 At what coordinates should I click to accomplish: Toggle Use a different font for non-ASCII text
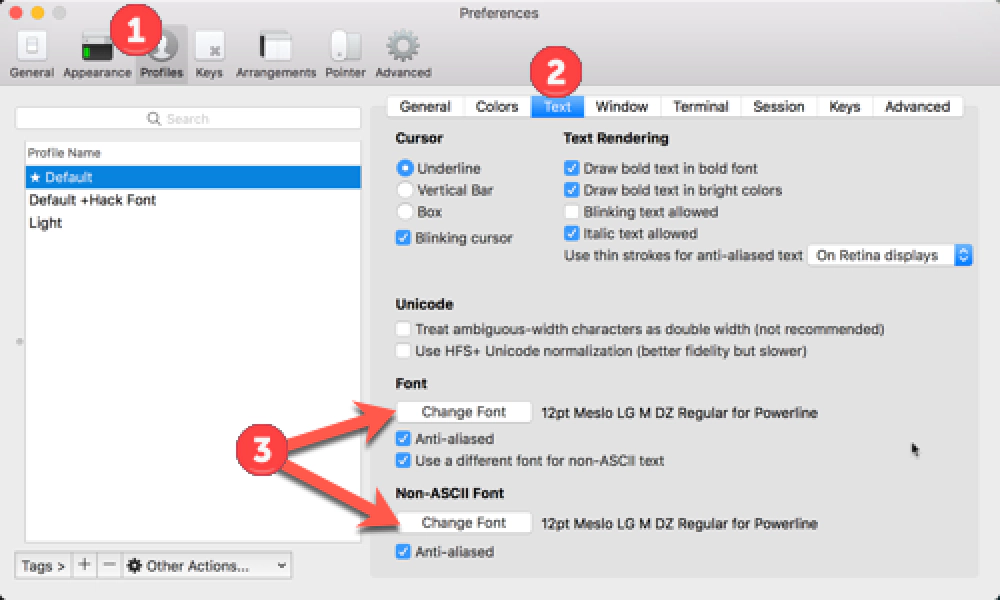(x=403, y=461)
